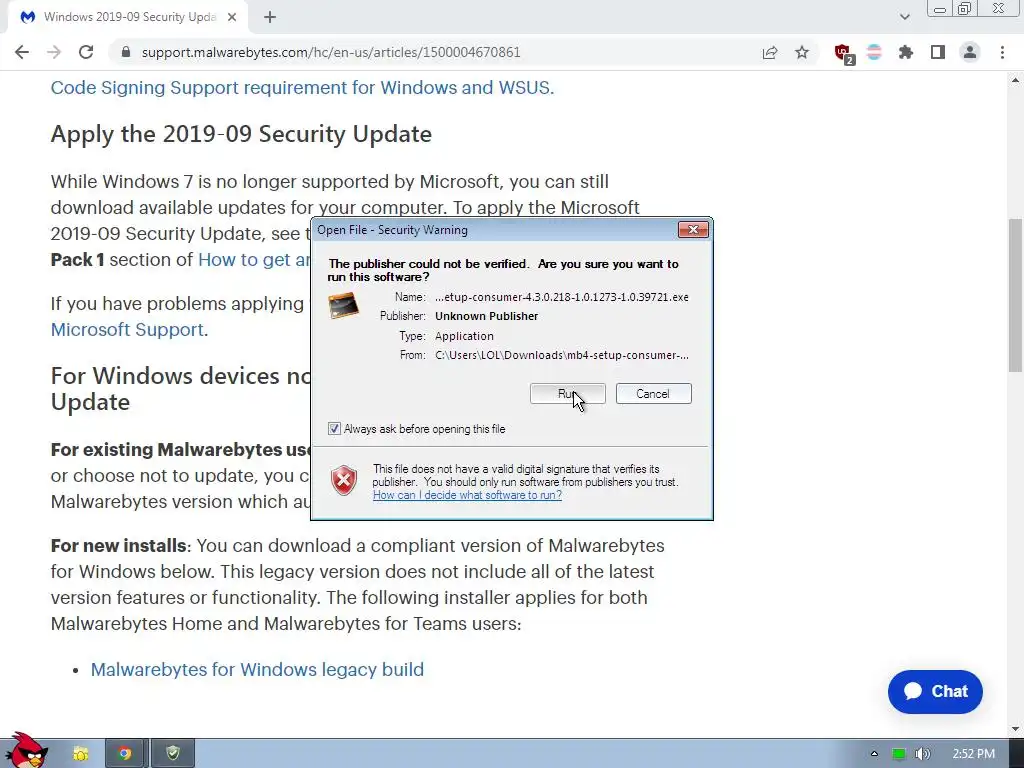The width and height of the screenshot is (1024, 768).
Task: Open the File Explorer taskbar icon
Action: point(80,754)
